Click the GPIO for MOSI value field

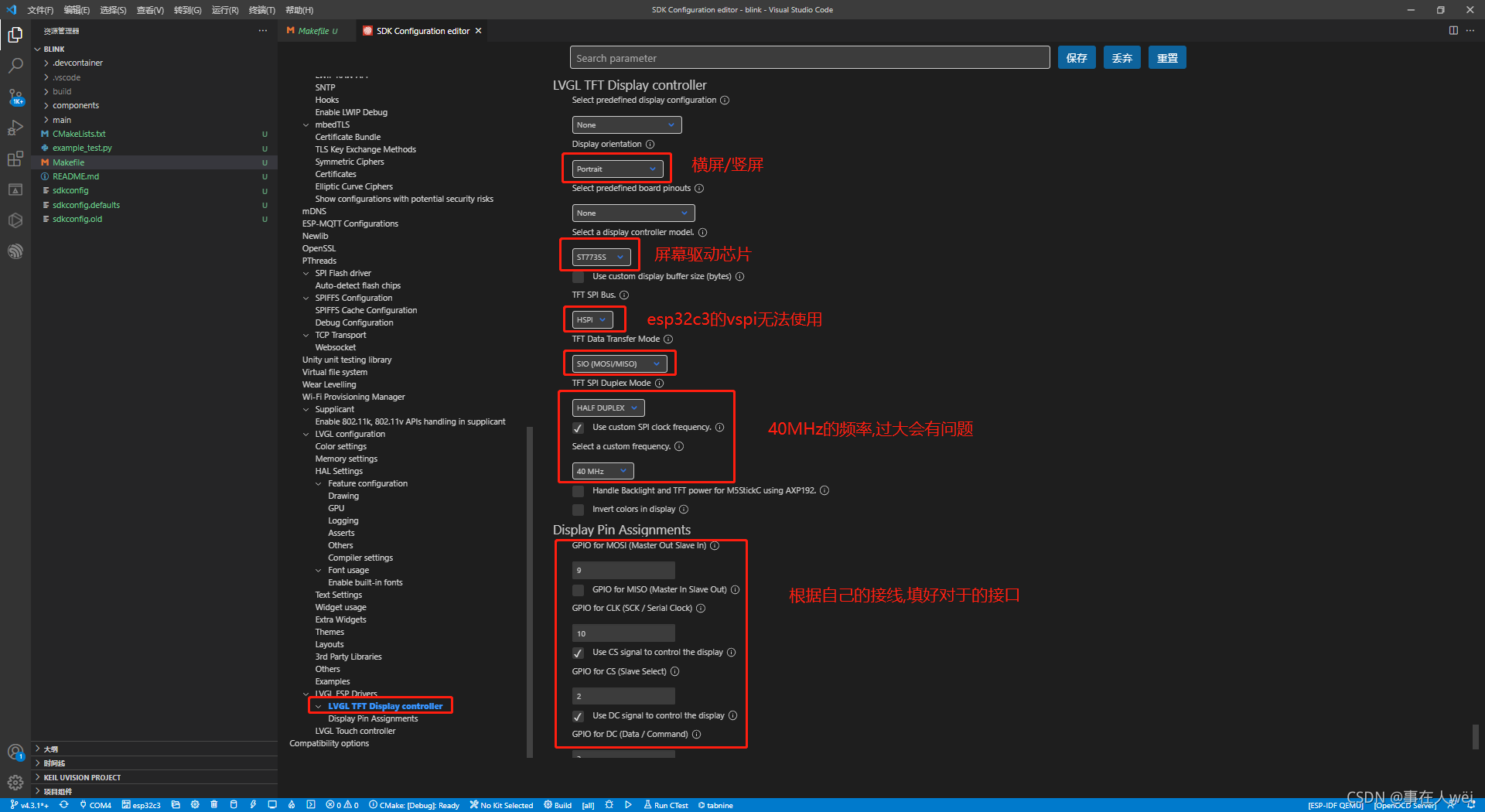click(x=623, y=571)
